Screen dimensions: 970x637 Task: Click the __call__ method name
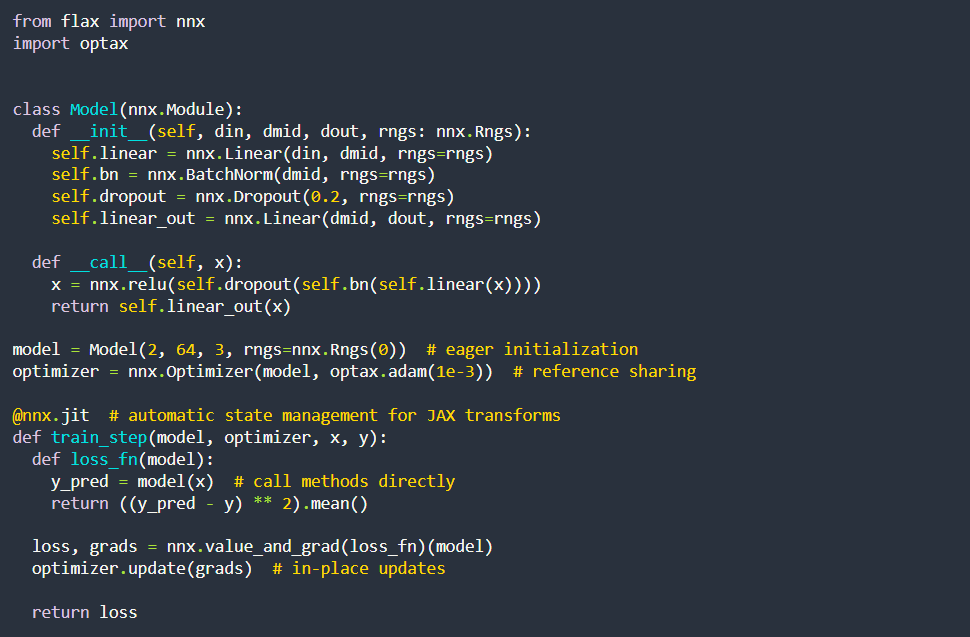tap(108, 261)
